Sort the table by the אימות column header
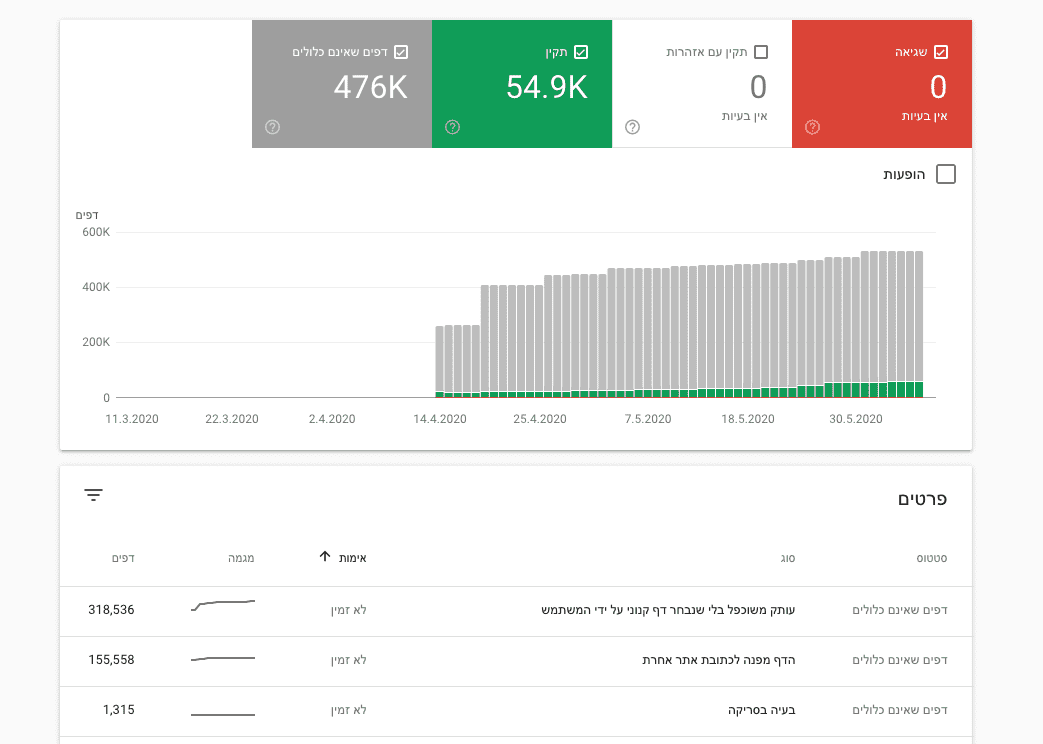This screenshot has height=744, width=1043. [349, 558]
